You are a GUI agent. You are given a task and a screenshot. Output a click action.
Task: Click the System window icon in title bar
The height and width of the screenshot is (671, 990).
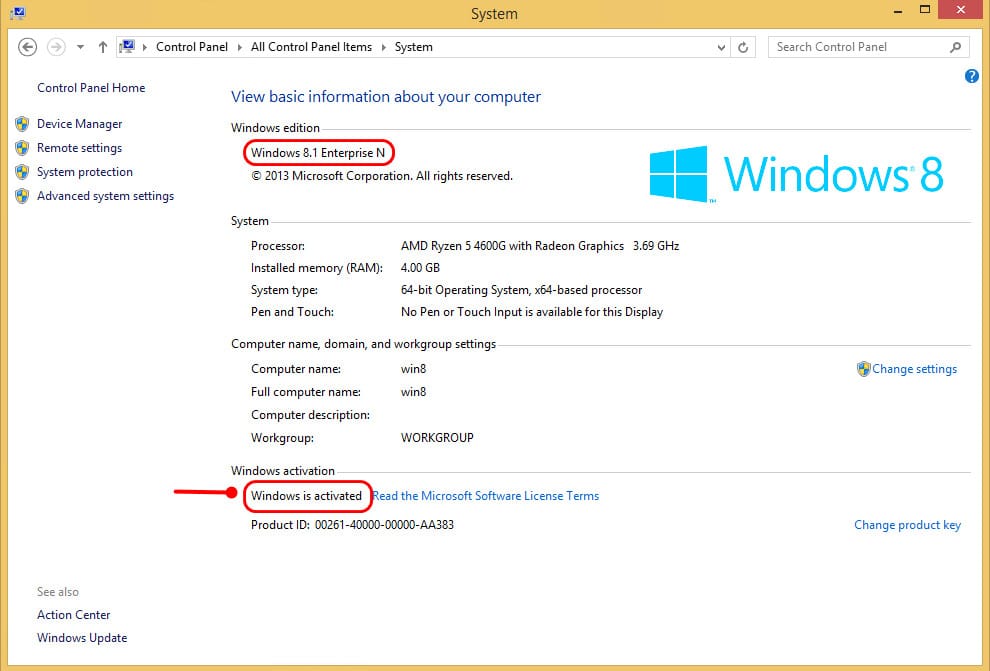pyautogui.click(x=17, y=13)
